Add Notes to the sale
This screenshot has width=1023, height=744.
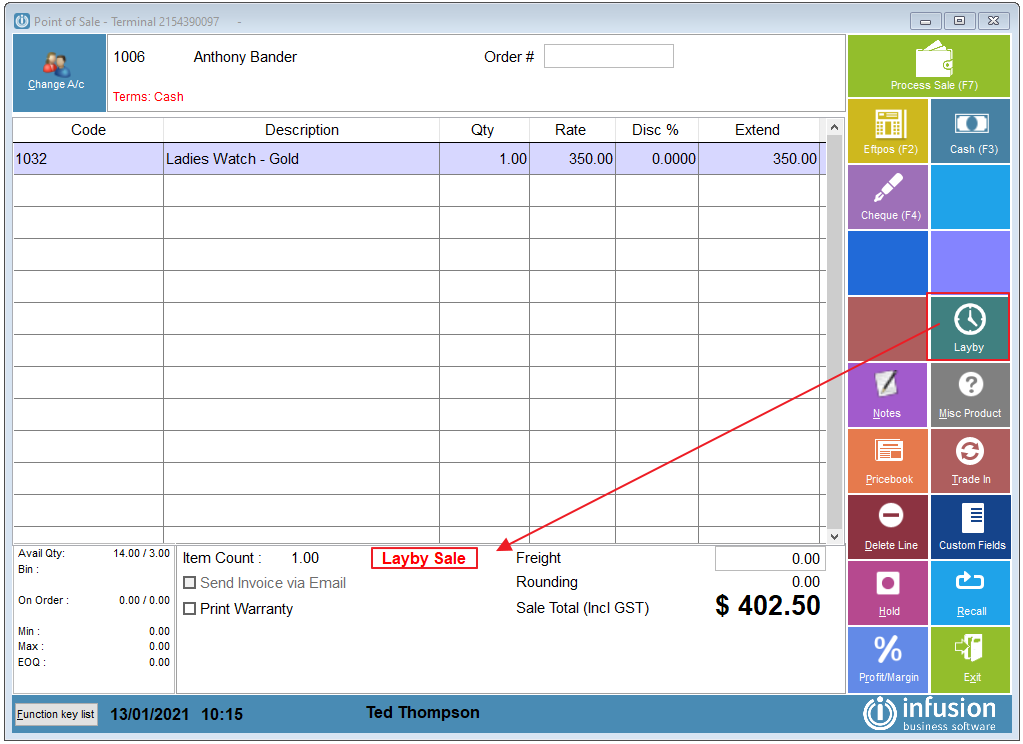coord(887,394)
